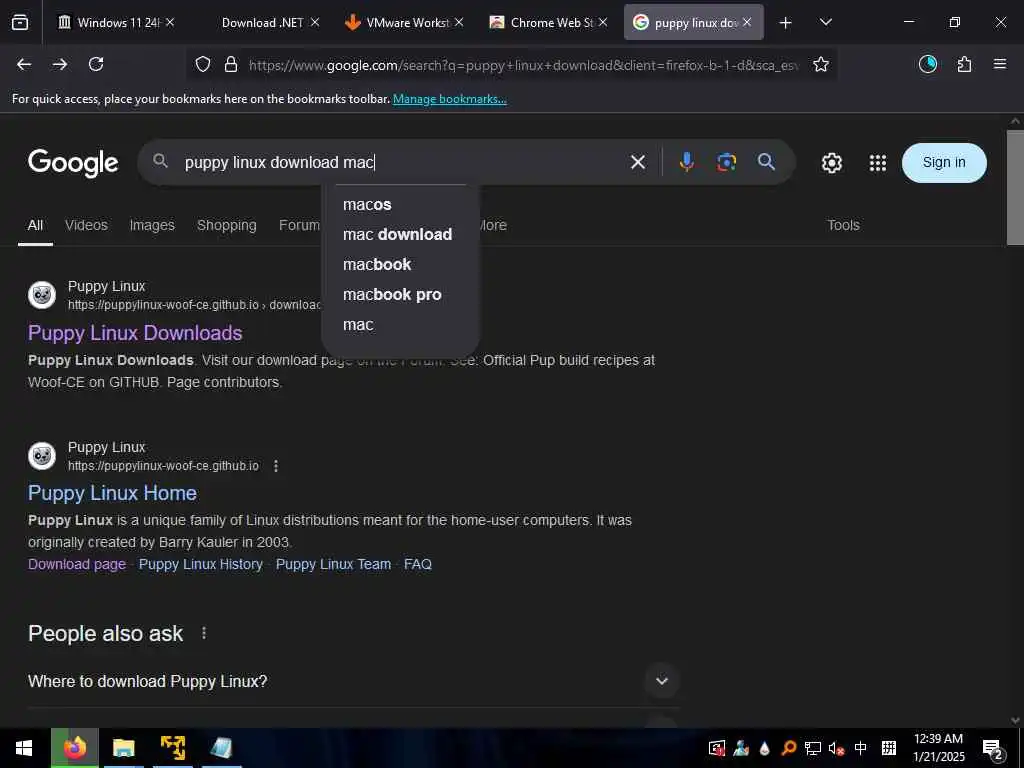Open the notepad app on the taskbar
1024x768 pixels.
(221, 748)
